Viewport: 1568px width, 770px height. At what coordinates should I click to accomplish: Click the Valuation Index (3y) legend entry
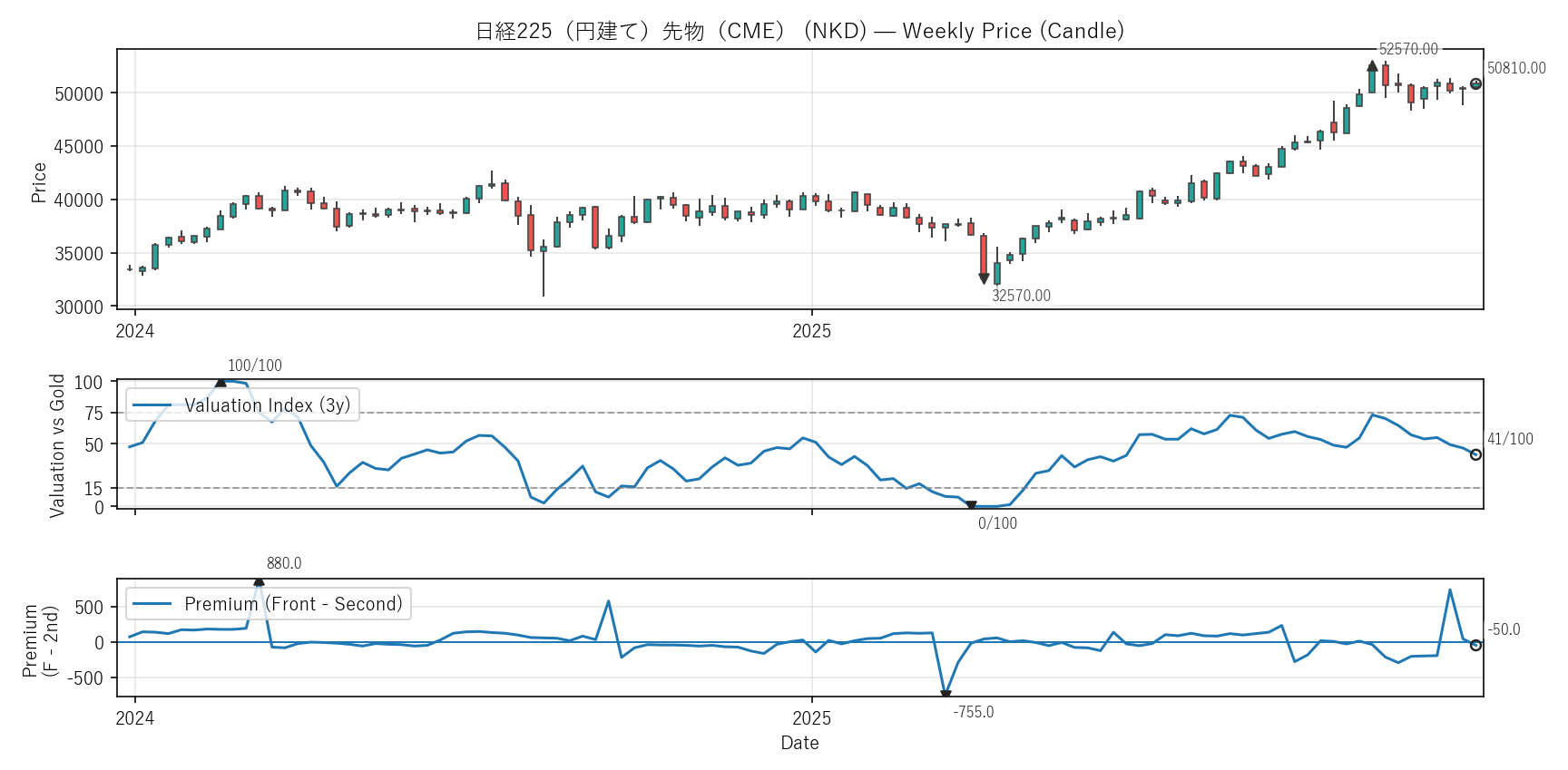267,405
